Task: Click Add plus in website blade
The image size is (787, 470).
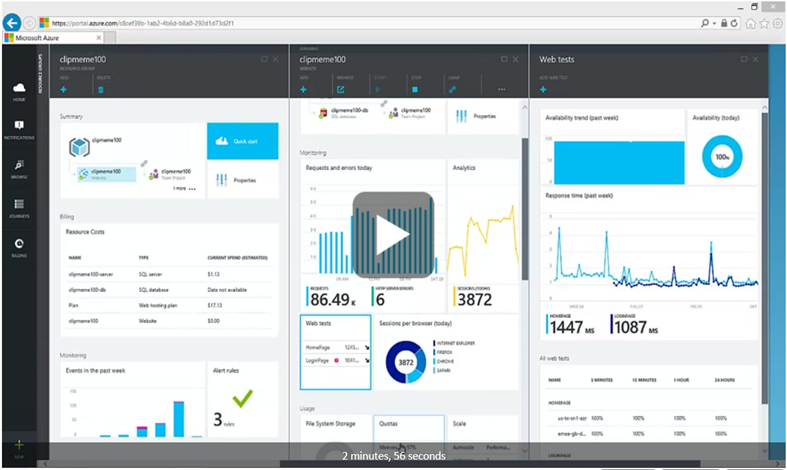Action: point(303,89)
